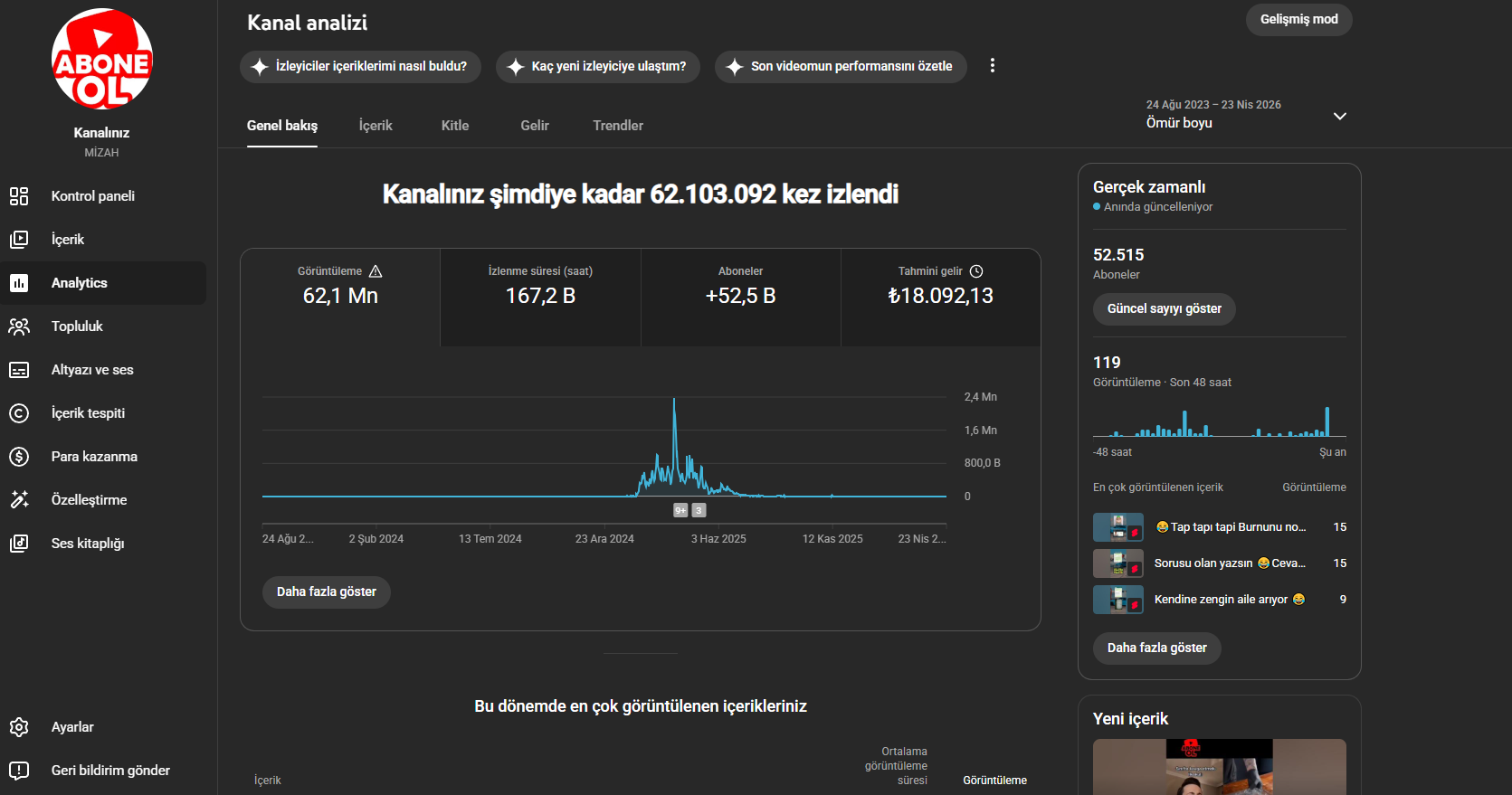Click the Ses kitaplığı music library icon
Image resolution: width=1512 pixels, height=795 pixels.
[x=19, y=544]
